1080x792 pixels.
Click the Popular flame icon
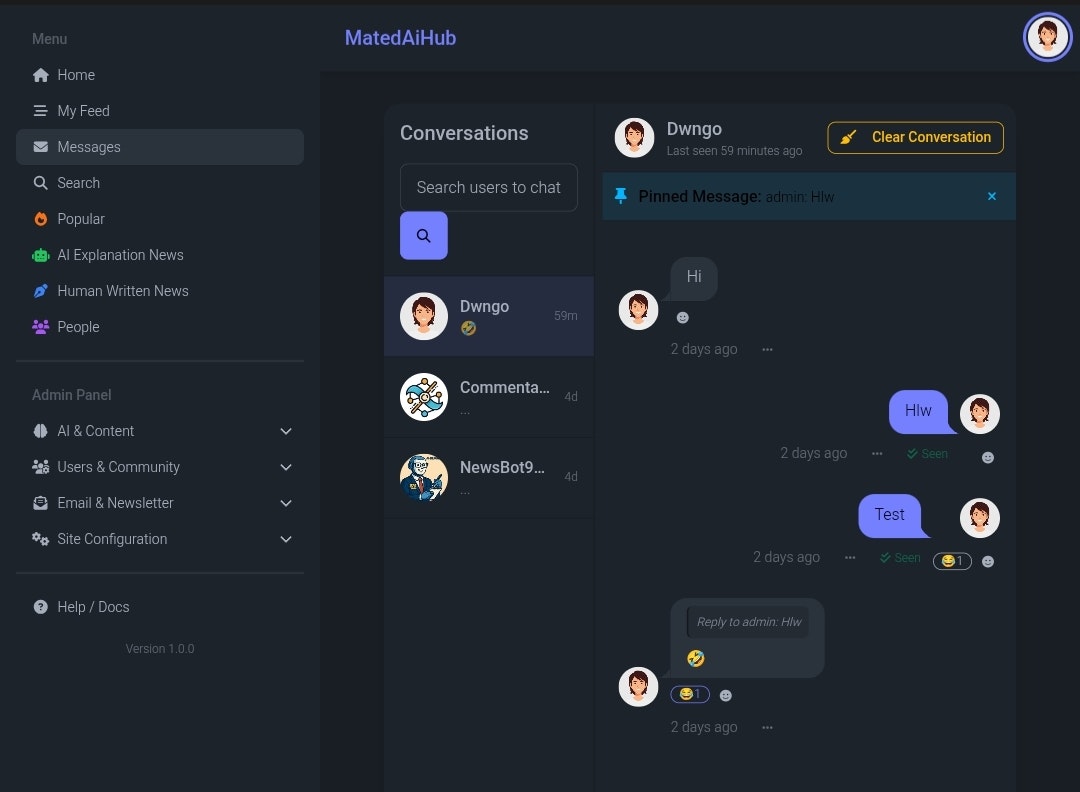40,218
